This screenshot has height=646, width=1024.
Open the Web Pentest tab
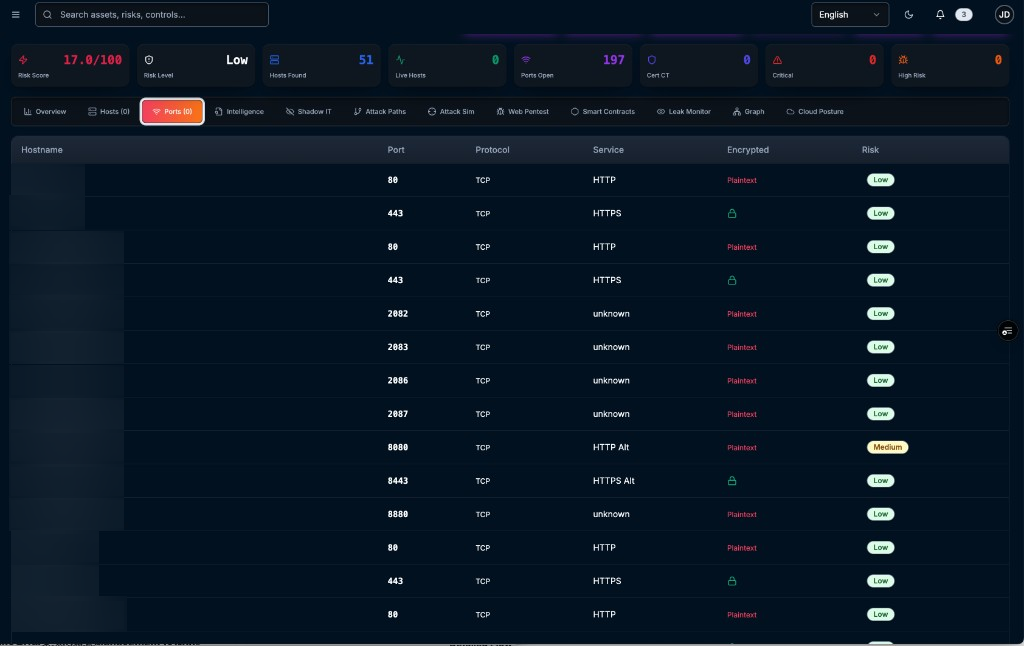[522, 112]
